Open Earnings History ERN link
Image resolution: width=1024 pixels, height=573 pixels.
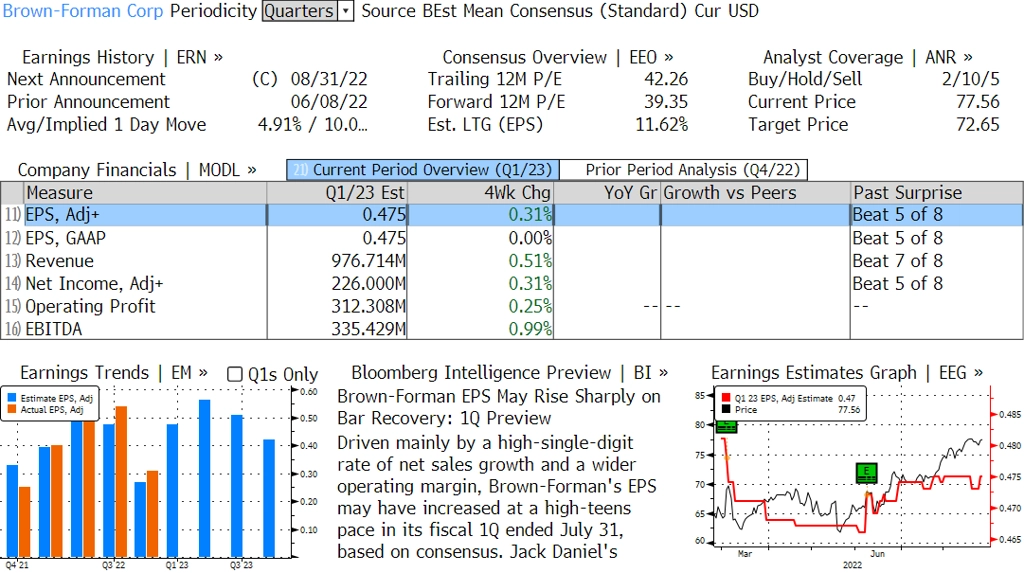(x=122, y=57)
